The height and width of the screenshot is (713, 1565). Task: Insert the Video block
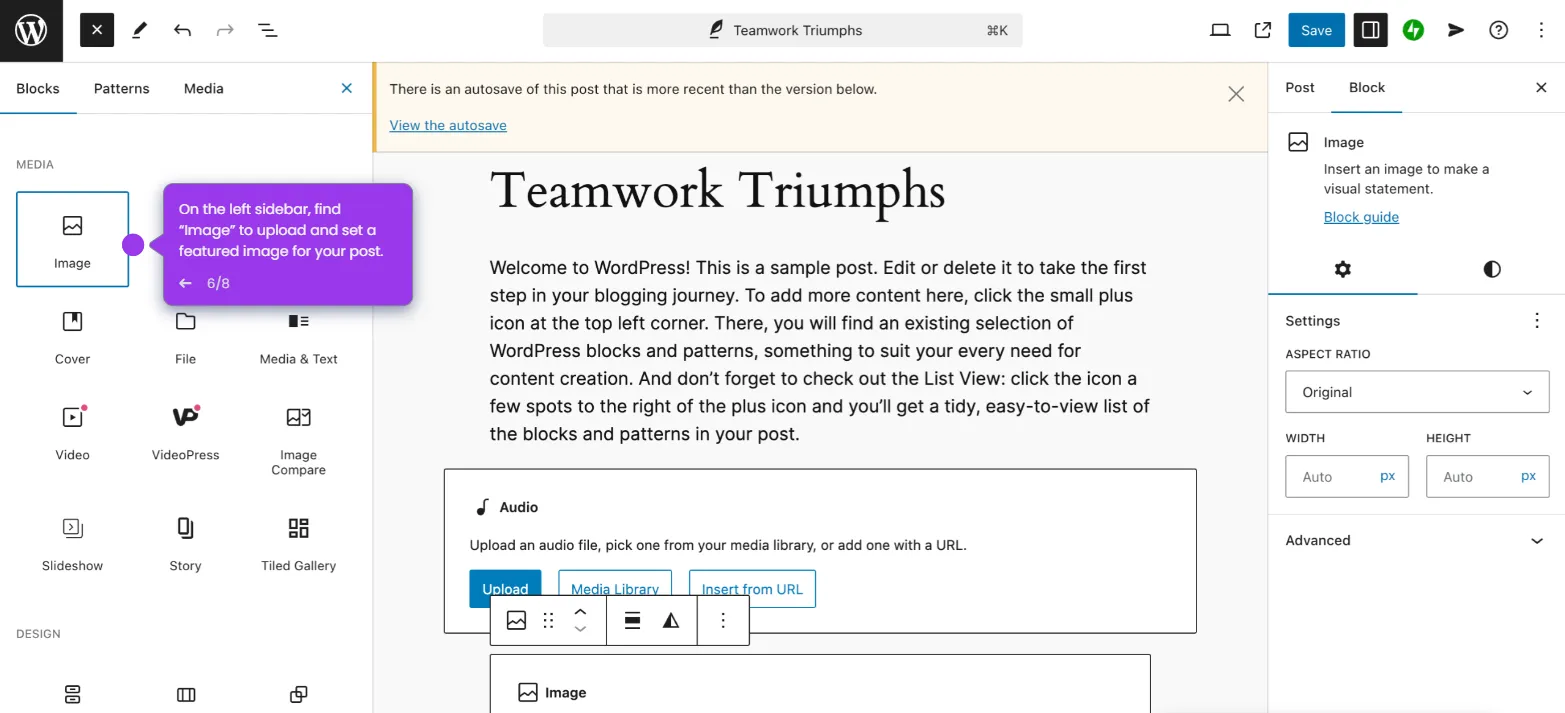72,434
